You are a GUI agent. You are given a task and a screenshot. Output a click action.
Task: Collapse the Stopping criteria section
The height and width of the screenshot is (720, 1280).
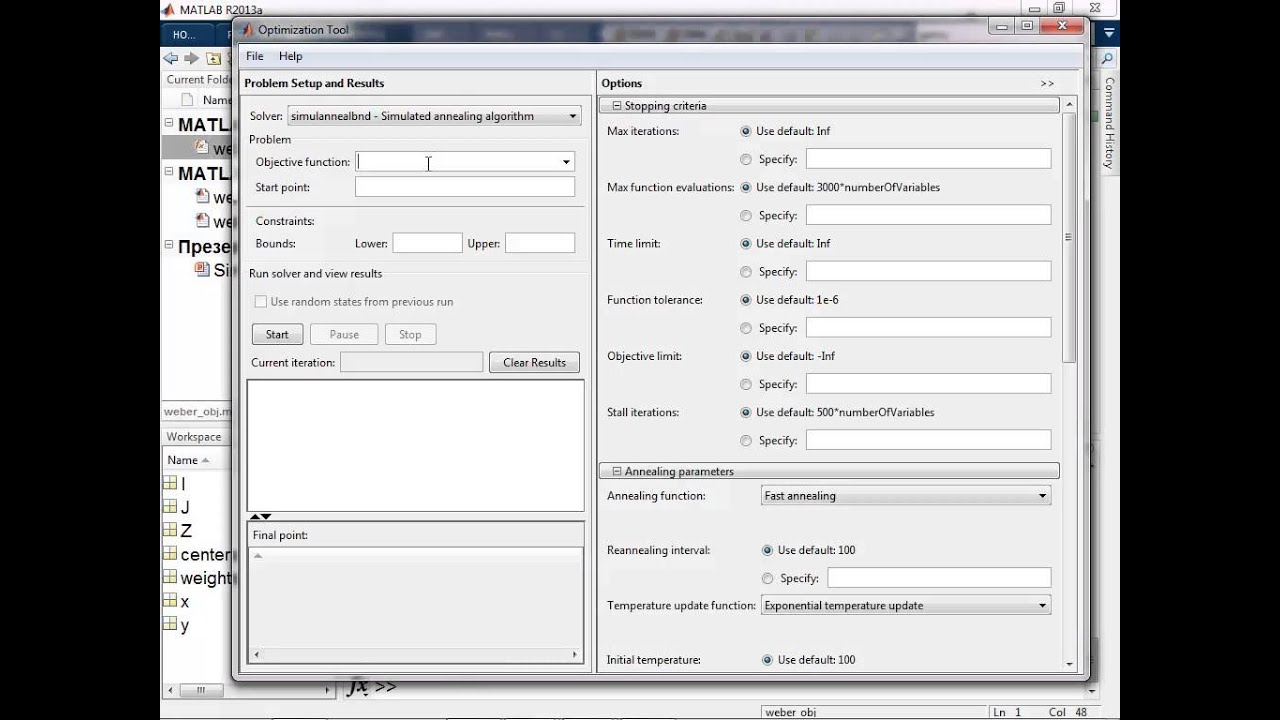[617, 105]
